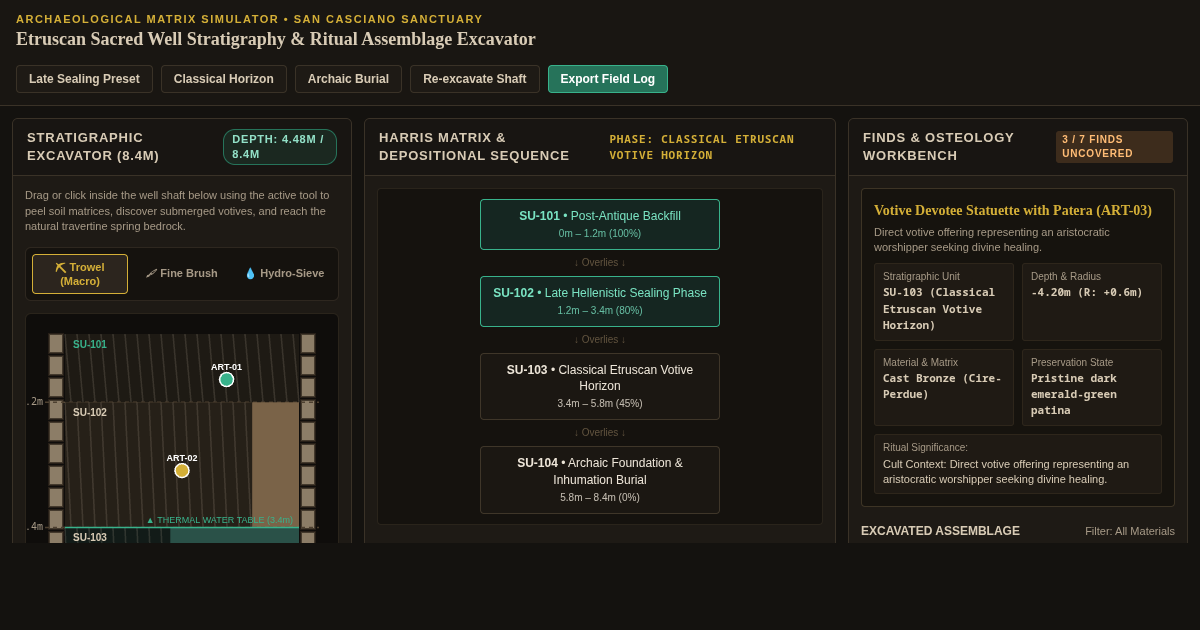Select SU-104 Archaic Foundation & Inhumation Burial node
The width and height of the screenshot is (1200, 630).
point(600,480)
